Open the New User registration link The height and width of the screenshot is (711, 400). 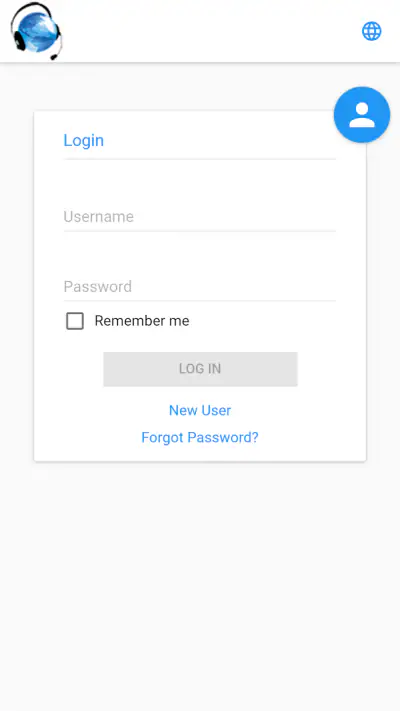[200, 410]
